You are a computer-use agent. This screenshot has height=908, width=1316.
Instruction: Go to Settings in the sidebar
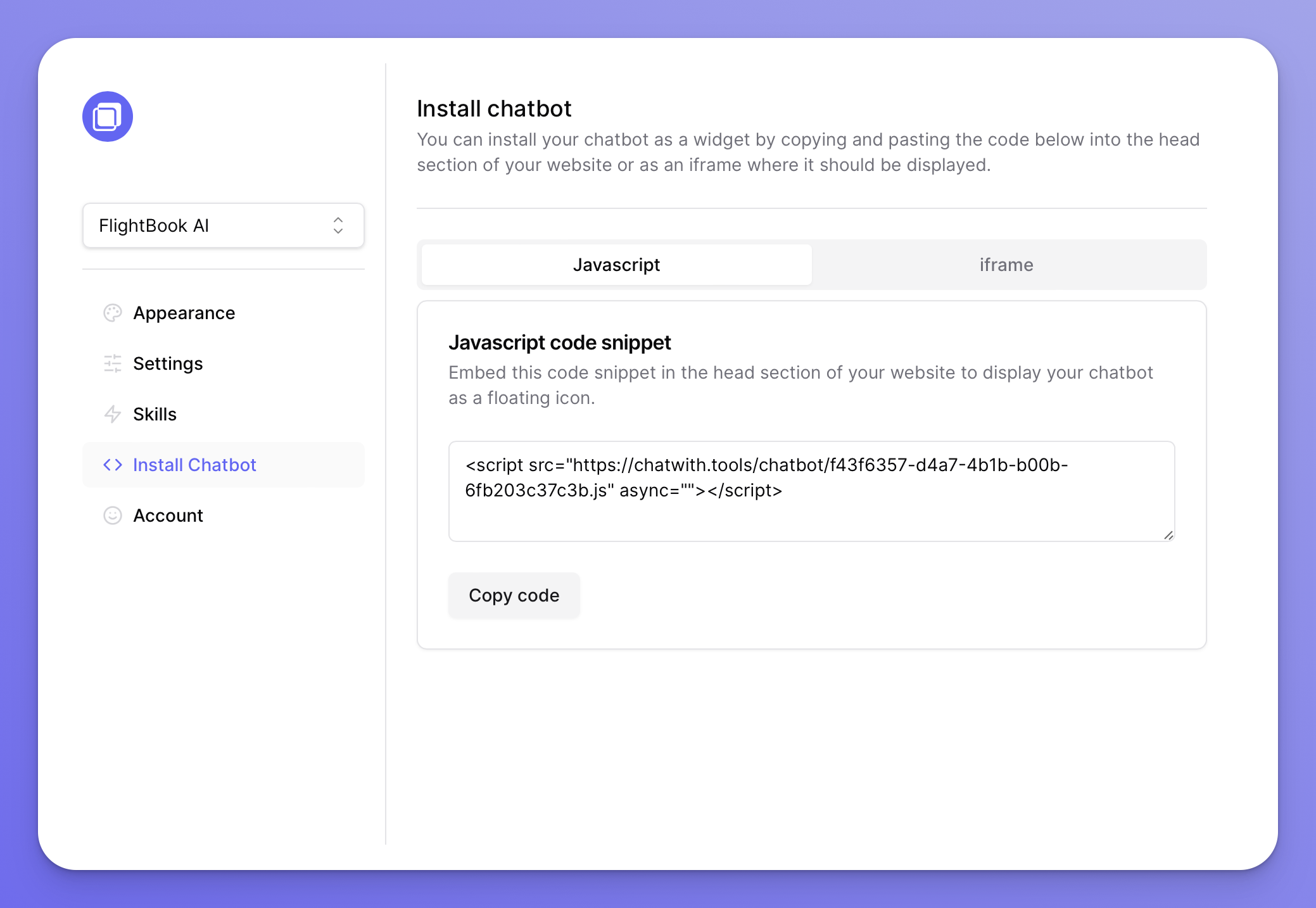[168, 363]
